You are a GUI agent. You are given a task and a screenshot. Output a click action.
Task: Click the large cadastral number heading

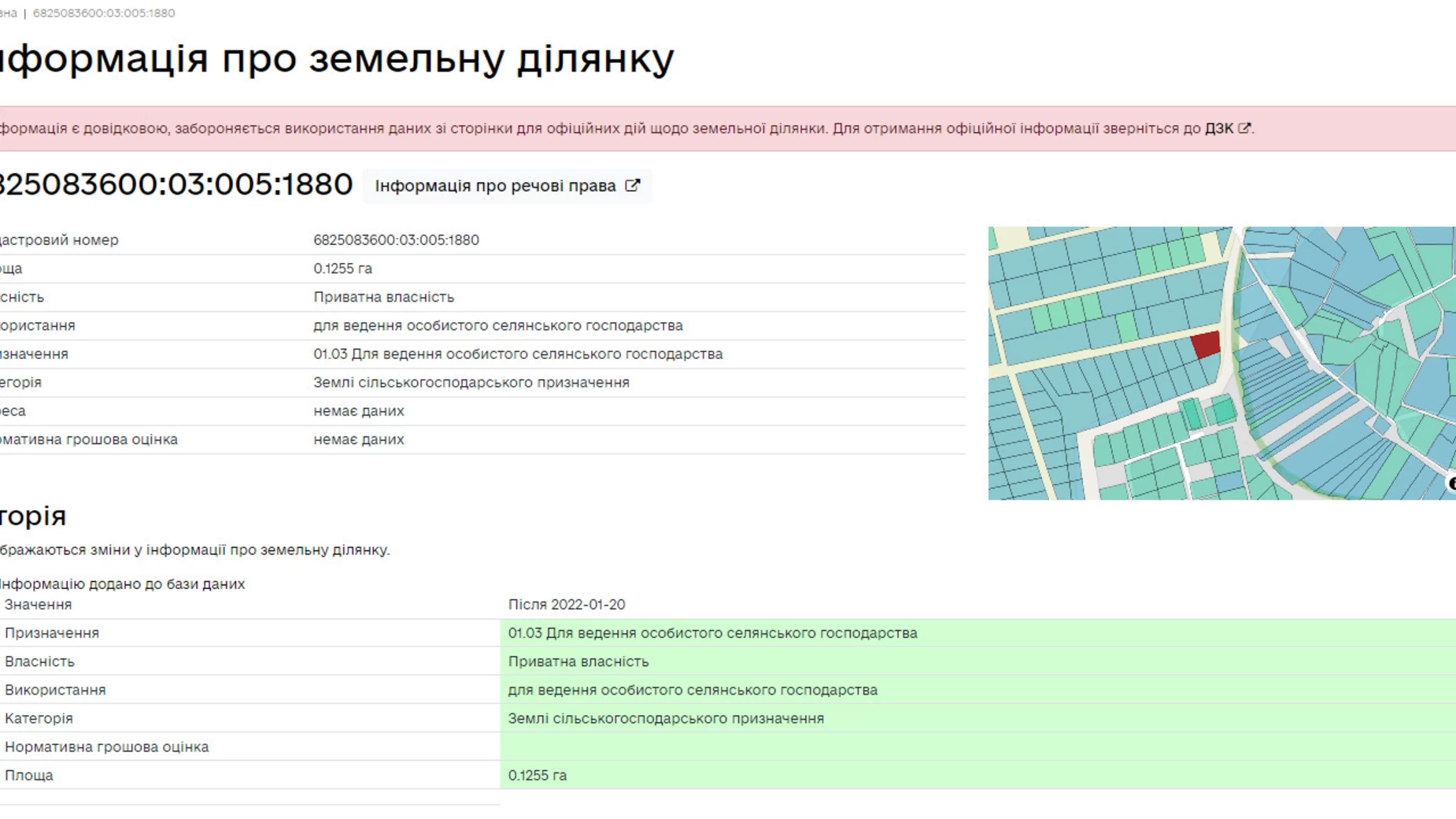pyautogui.click(x=175, y=184)
